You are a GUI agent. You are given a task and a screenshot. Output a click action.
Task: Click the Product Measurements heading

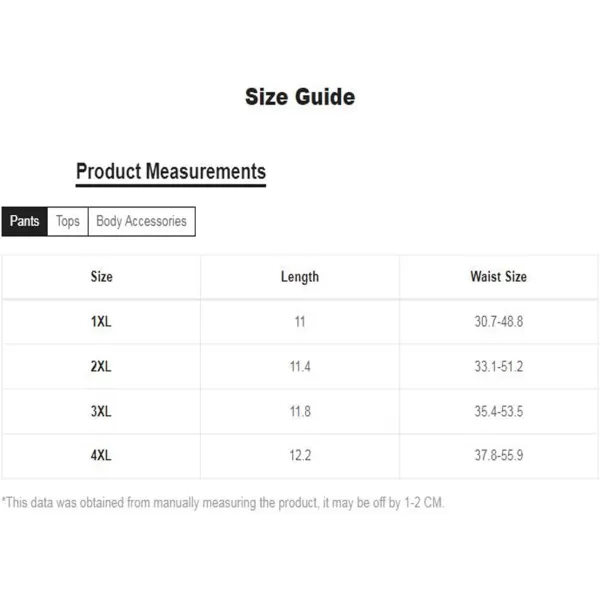point(171,171)
